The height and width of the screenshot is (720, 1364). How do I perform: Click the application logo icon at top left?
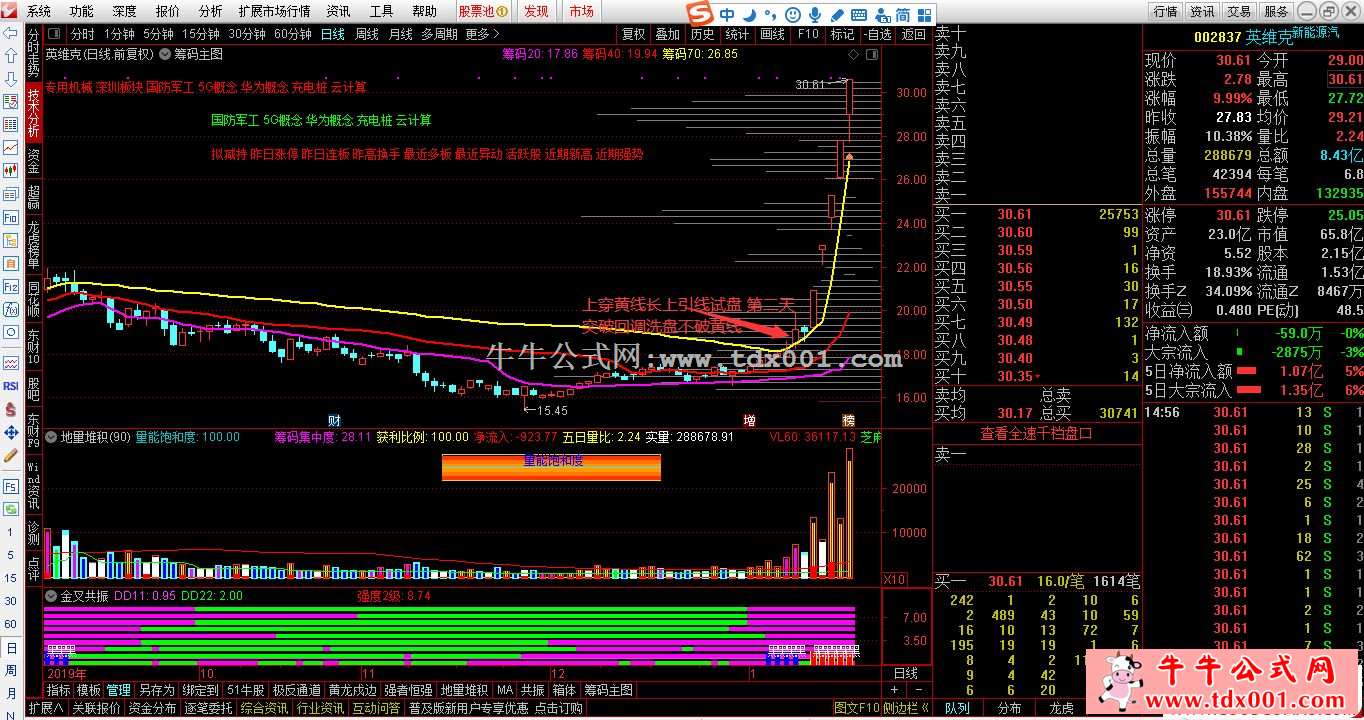[11, 11]
